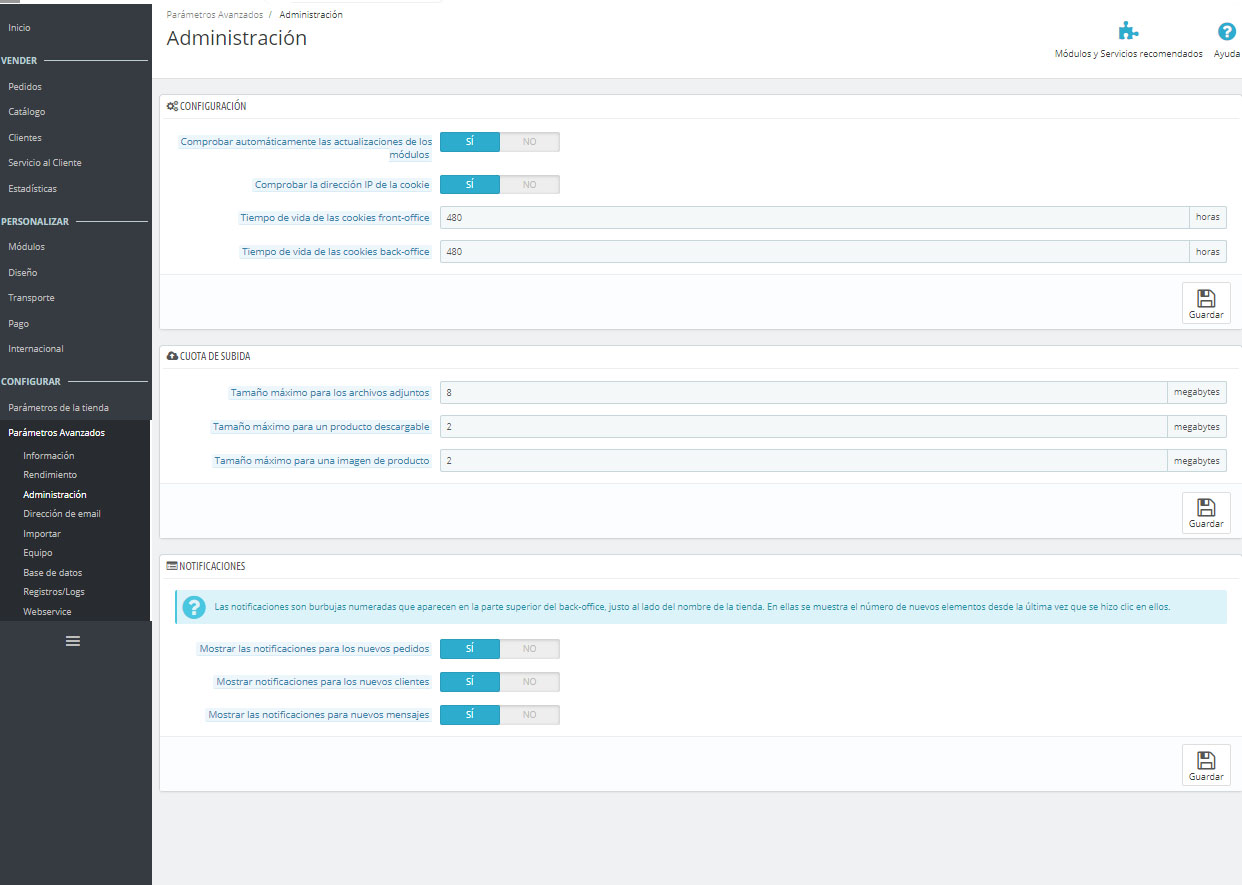This screenshot has height=885, width=1242.
Task: Go to Información submenu
Action: point(49,456)
